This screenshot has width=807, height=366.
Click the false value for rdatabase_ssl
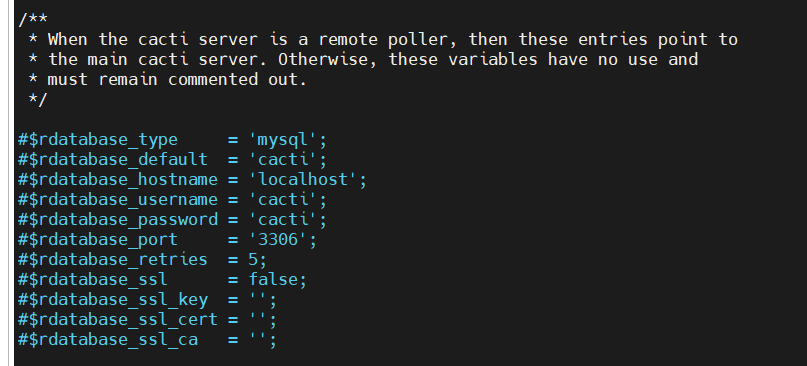(x=273, y=280)
